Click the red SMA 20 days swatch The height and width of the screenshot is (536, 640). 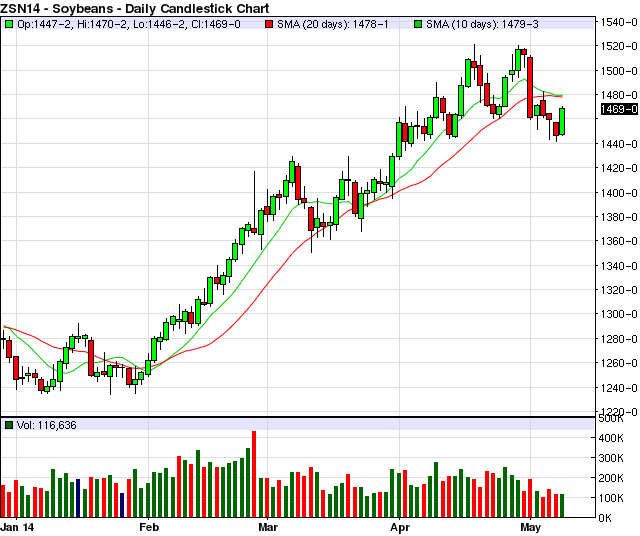269,24
